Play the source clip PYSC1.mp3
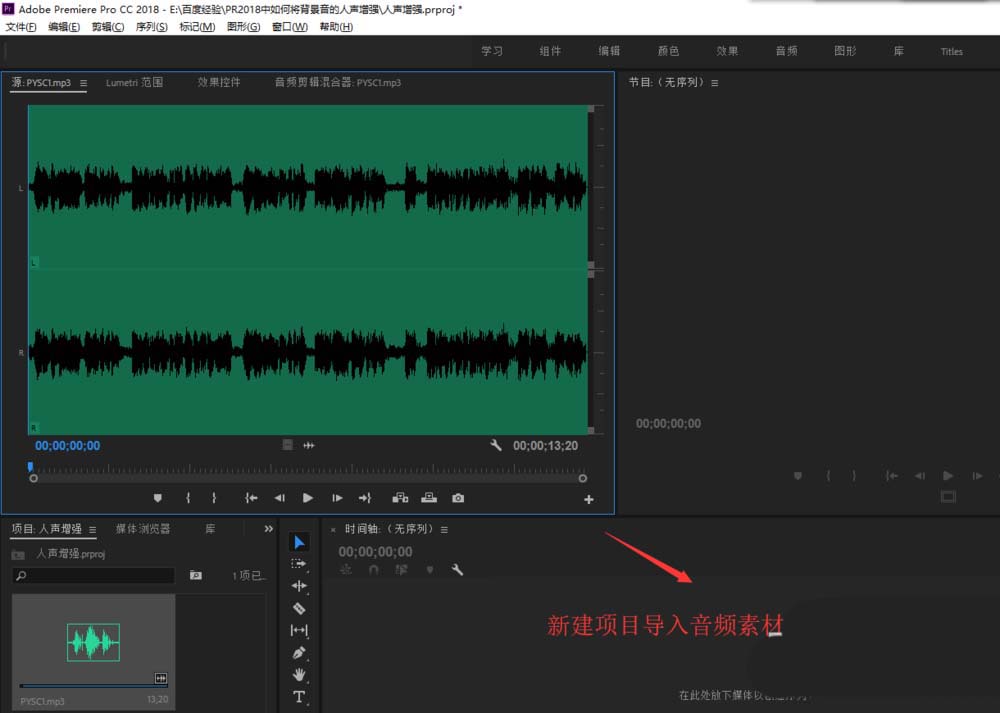The width and height of the screenshot is (1000, 713). coord(308,498)
